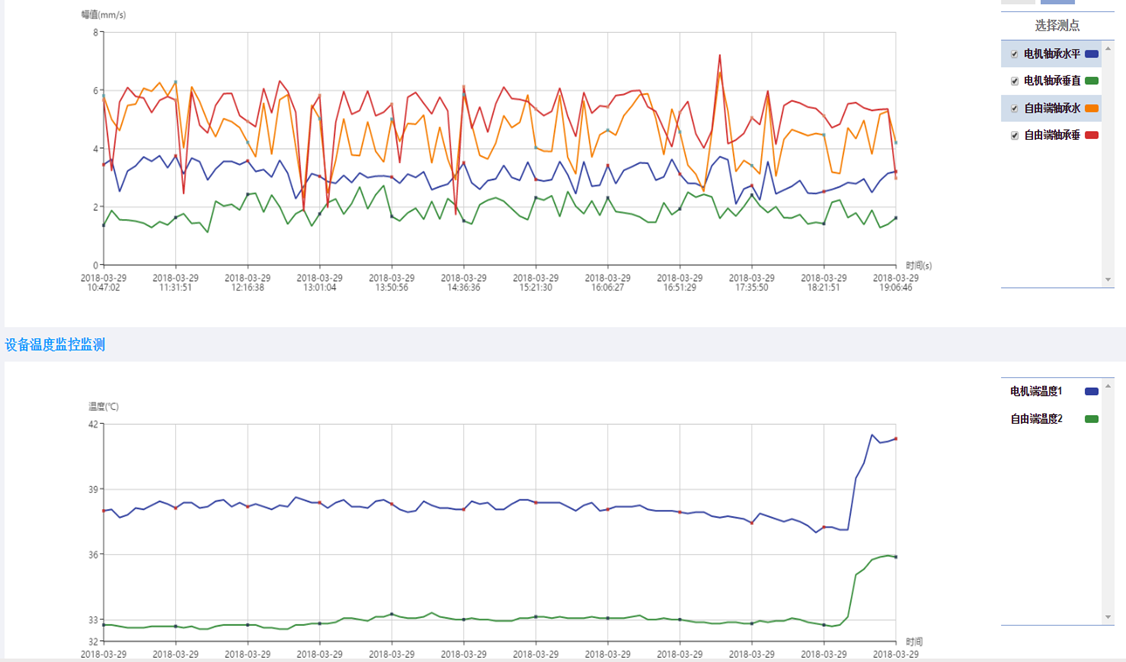
Task: Click temperature legend scroll down arrow
Action: (x=1108, y=617)
